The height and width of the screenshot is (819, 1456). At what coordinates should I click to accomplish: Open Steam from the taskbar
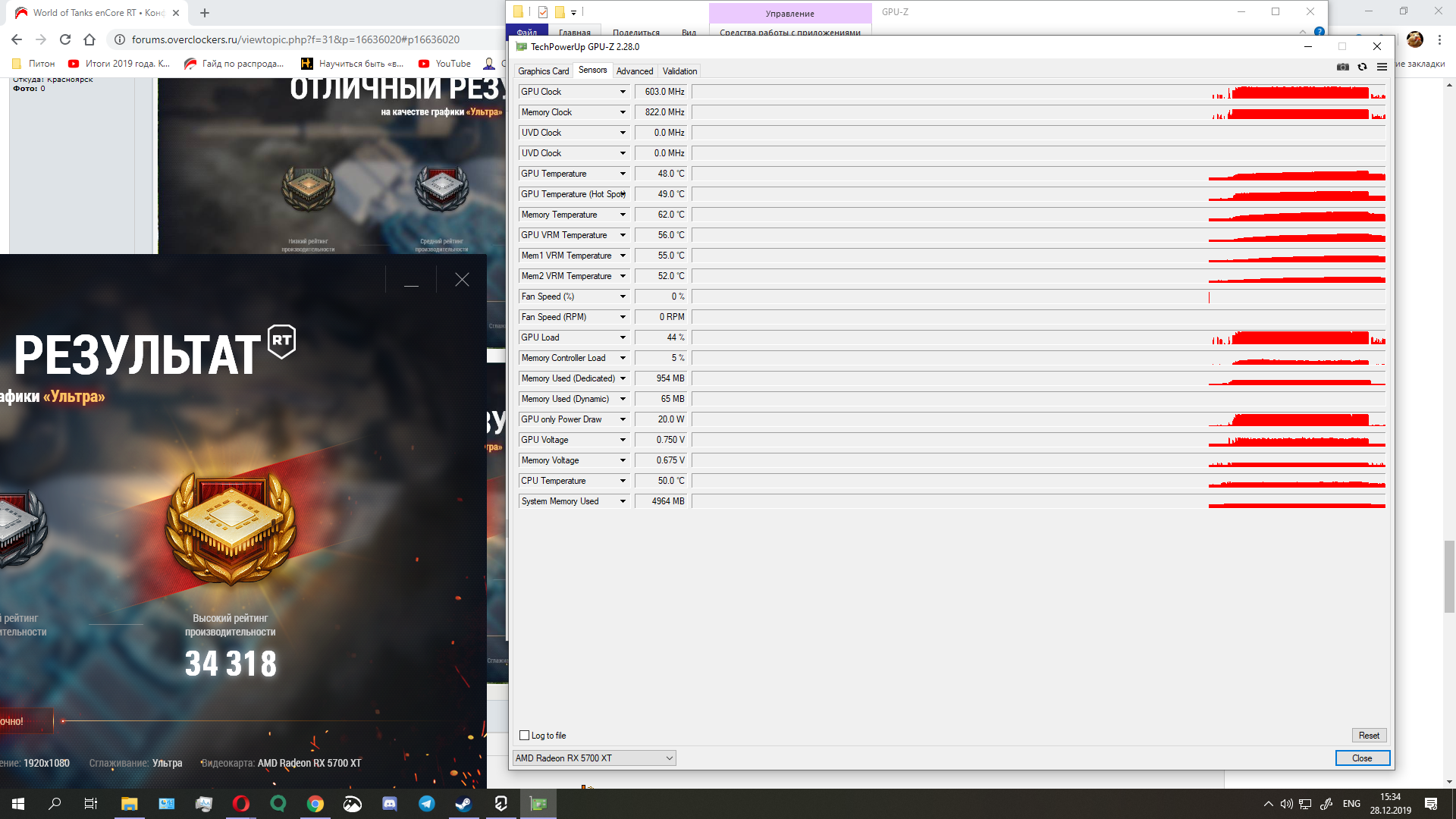click(463, 804)
